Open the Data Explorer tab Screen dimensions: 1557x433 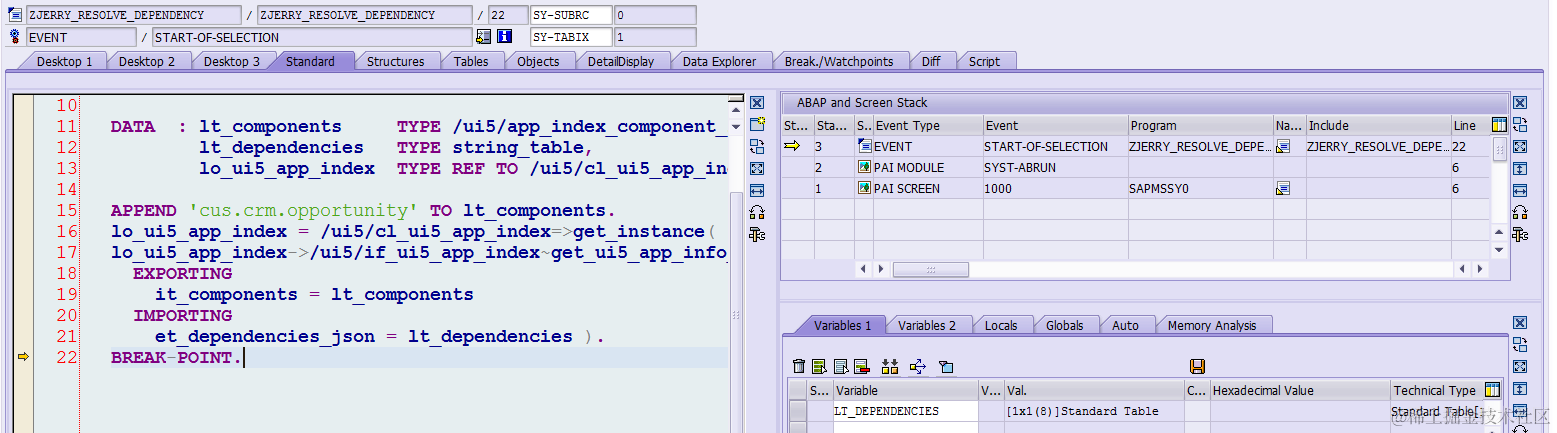(719, 61)
